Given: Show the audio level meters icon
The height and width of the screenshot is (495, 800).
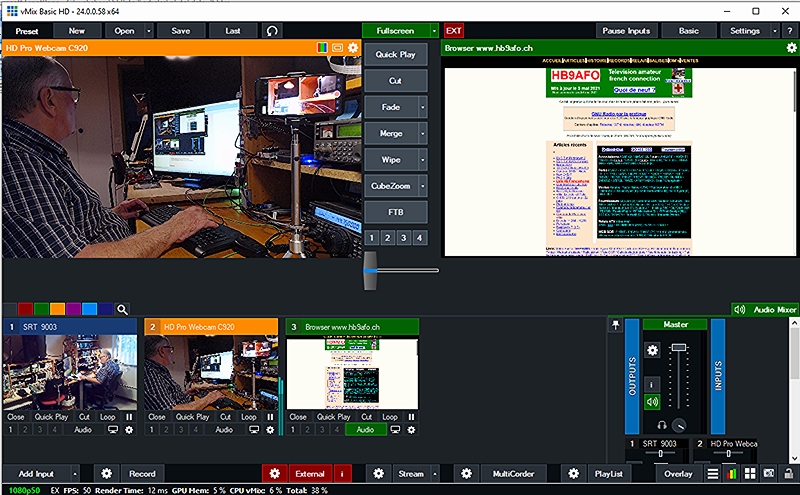Looking at the screenshot, I should click(732, 473).
